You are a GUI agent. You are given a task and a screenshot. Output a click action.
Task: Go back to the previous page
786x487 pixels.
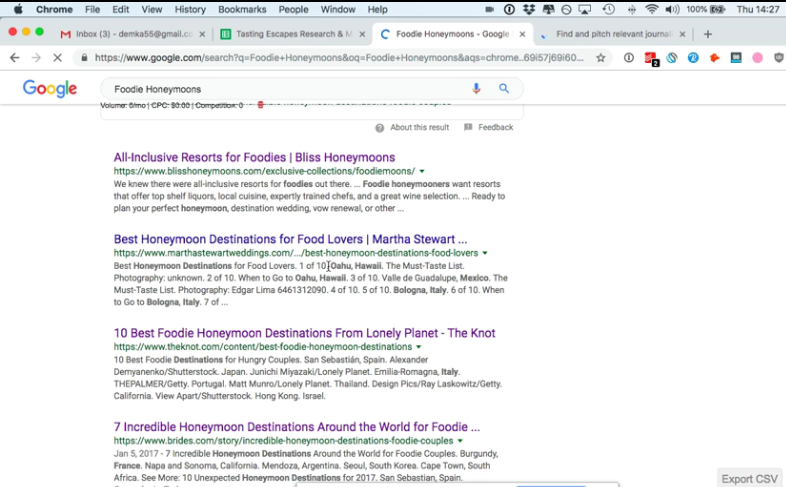point(15,58)
